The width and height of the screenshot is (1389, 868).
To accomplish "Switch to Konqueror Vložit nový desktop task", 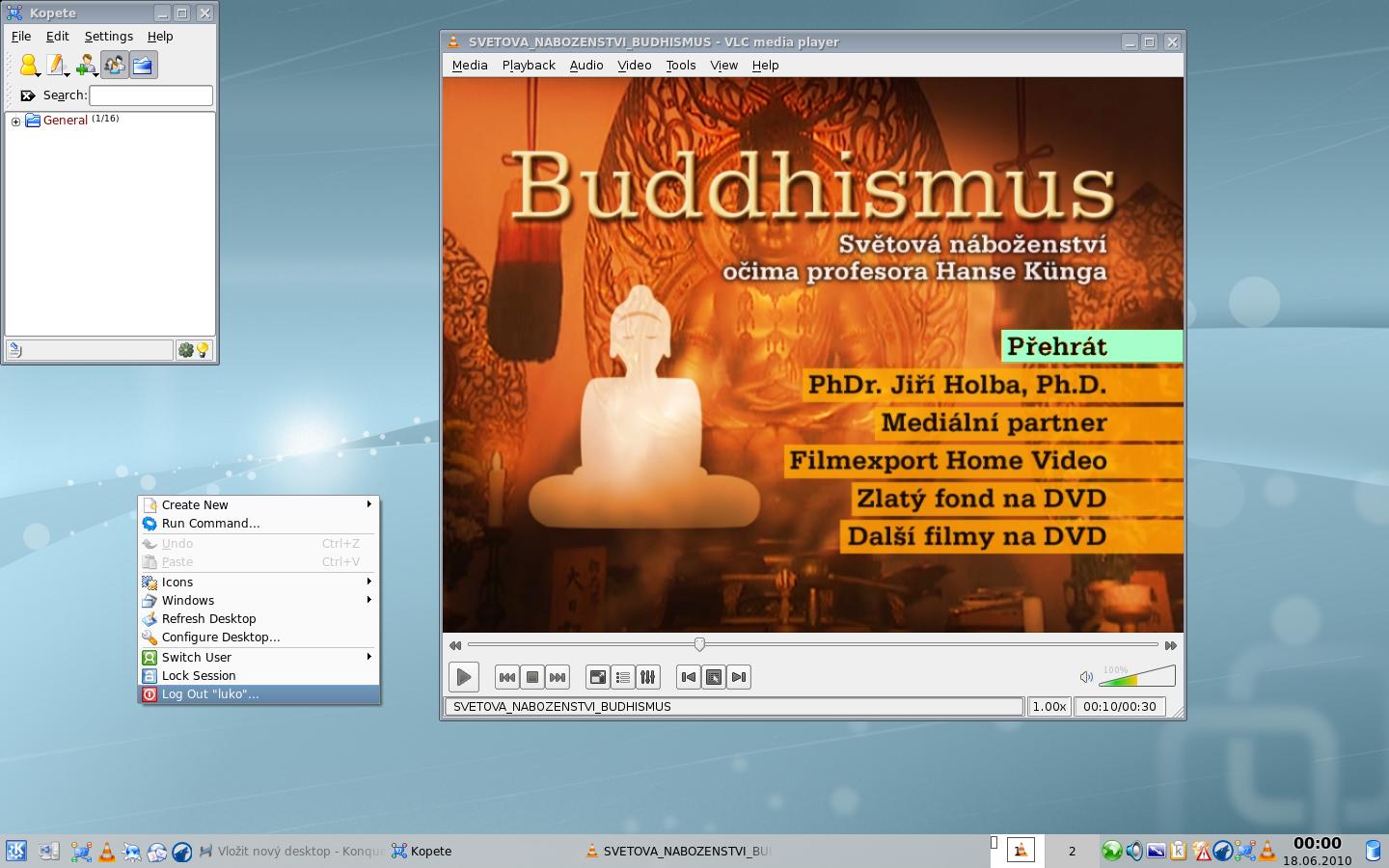I will pyautogui.click(x=291, y=852).
